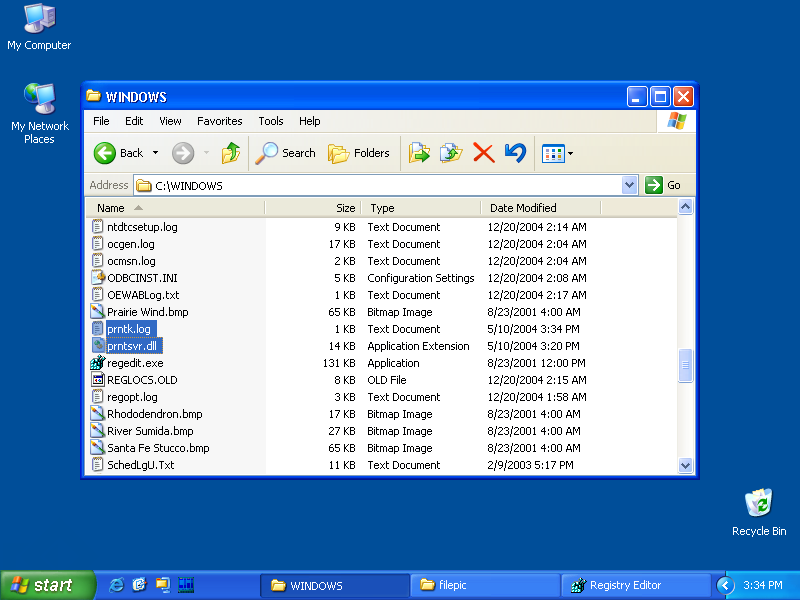
Task: Open My Computer desktop icon
Action: click(x=39, y=27)
